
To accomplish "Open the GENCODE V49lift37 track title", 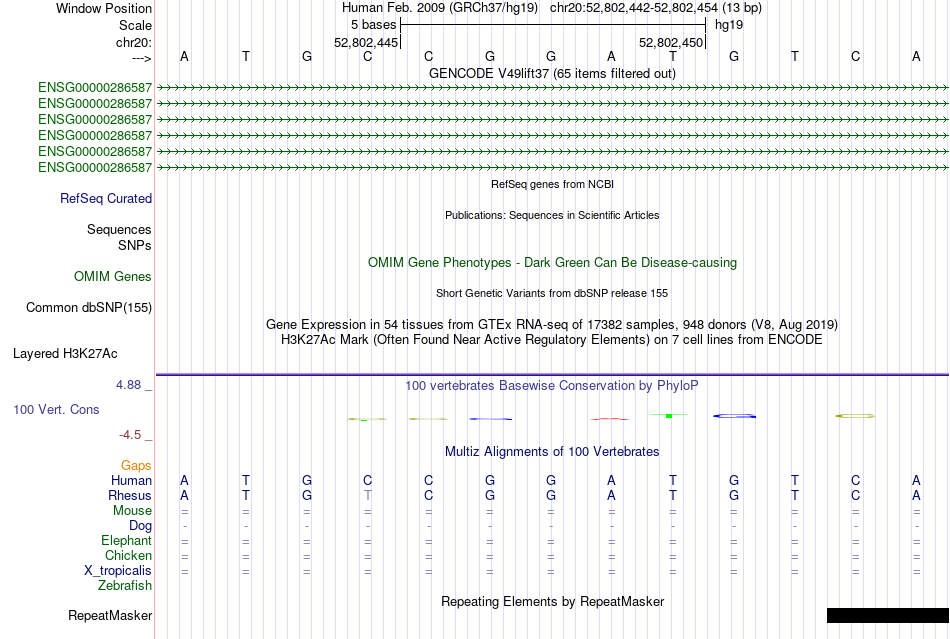I will point(552,73).
